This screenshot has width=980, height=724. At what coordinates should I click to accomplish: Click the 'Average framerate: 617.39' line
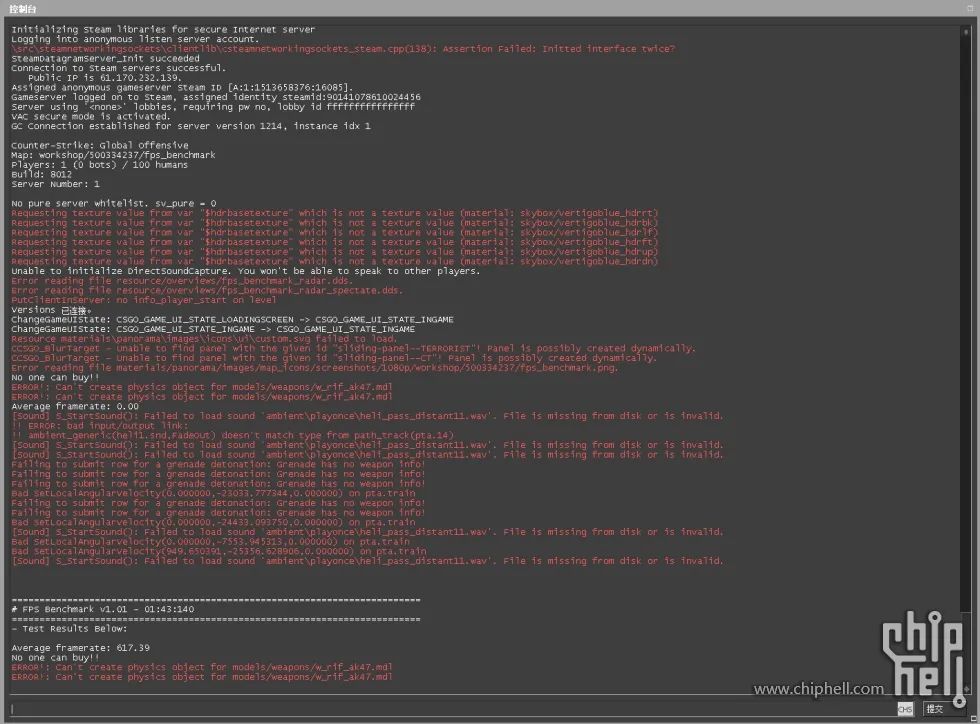tap(81, 648)
